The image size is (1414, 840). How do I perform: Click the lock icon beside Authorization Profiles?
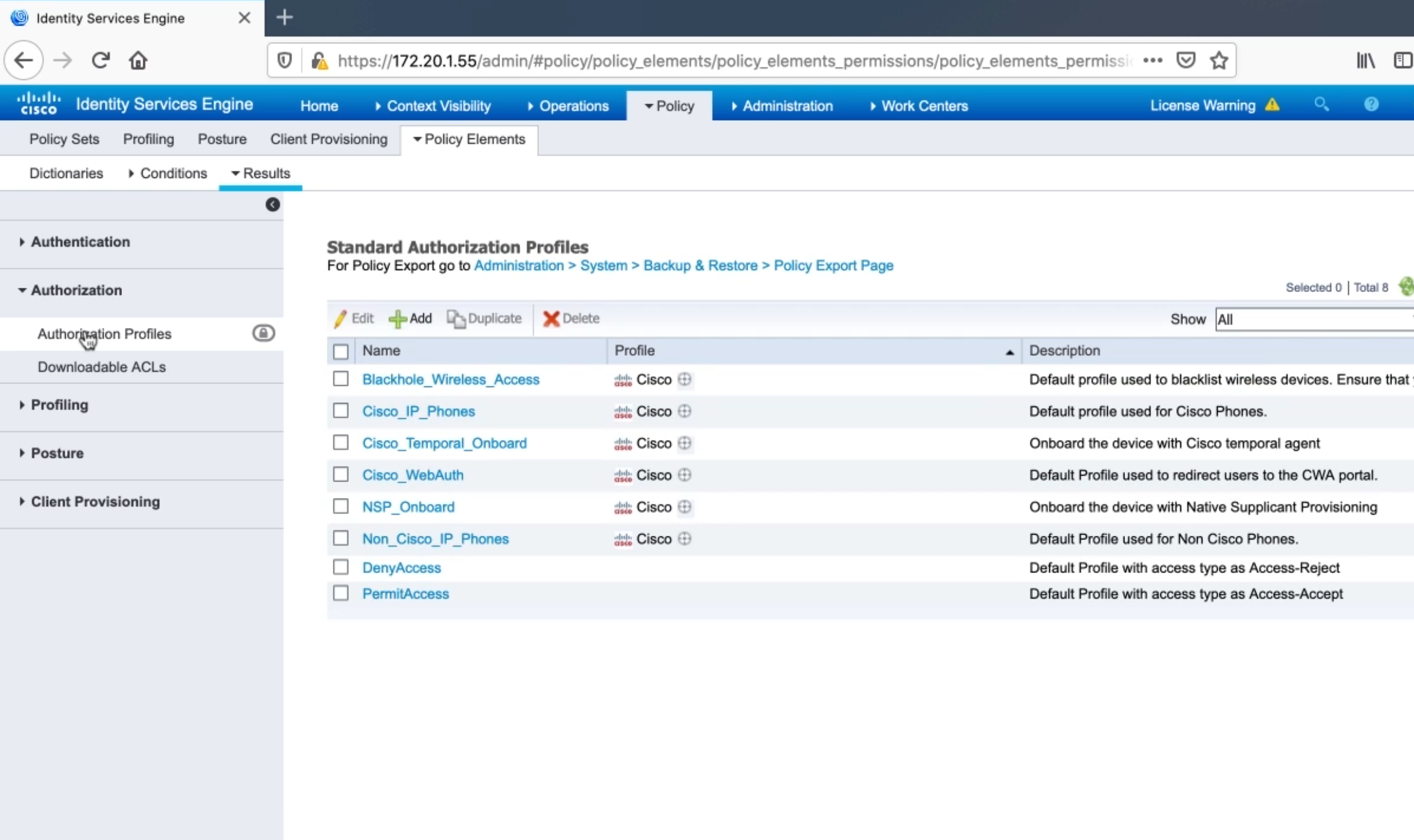pyautogui.click(x=263, y=333)
